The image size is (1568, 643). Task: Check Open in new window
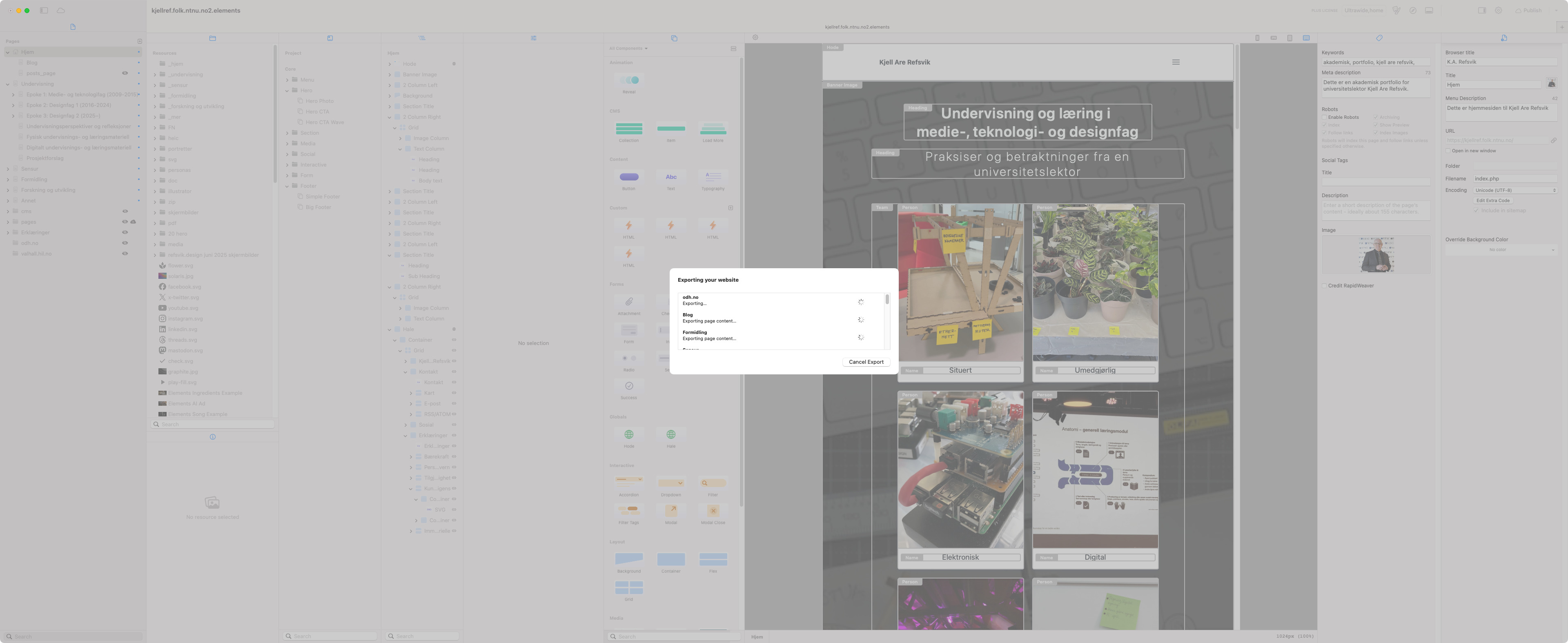(1448, 150)
